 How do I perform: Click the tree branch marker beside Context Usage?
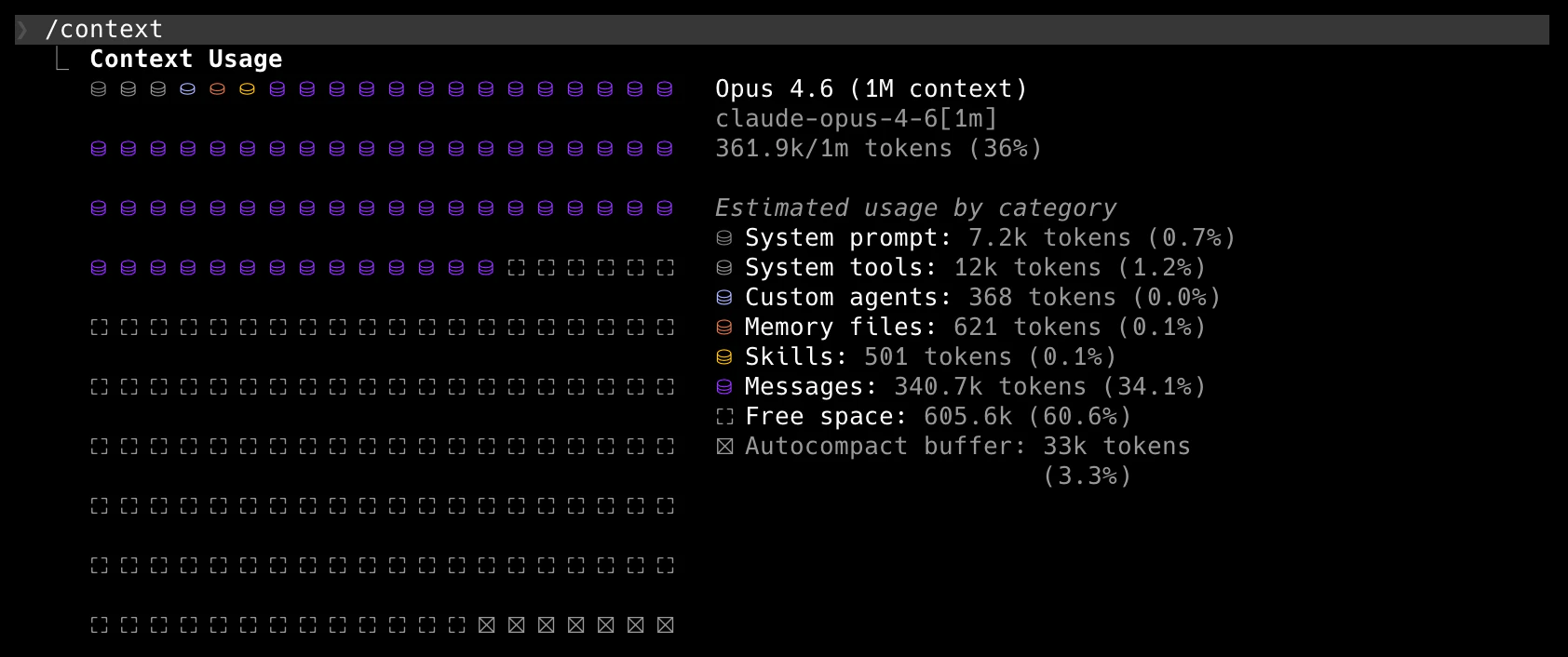point(61,60)
